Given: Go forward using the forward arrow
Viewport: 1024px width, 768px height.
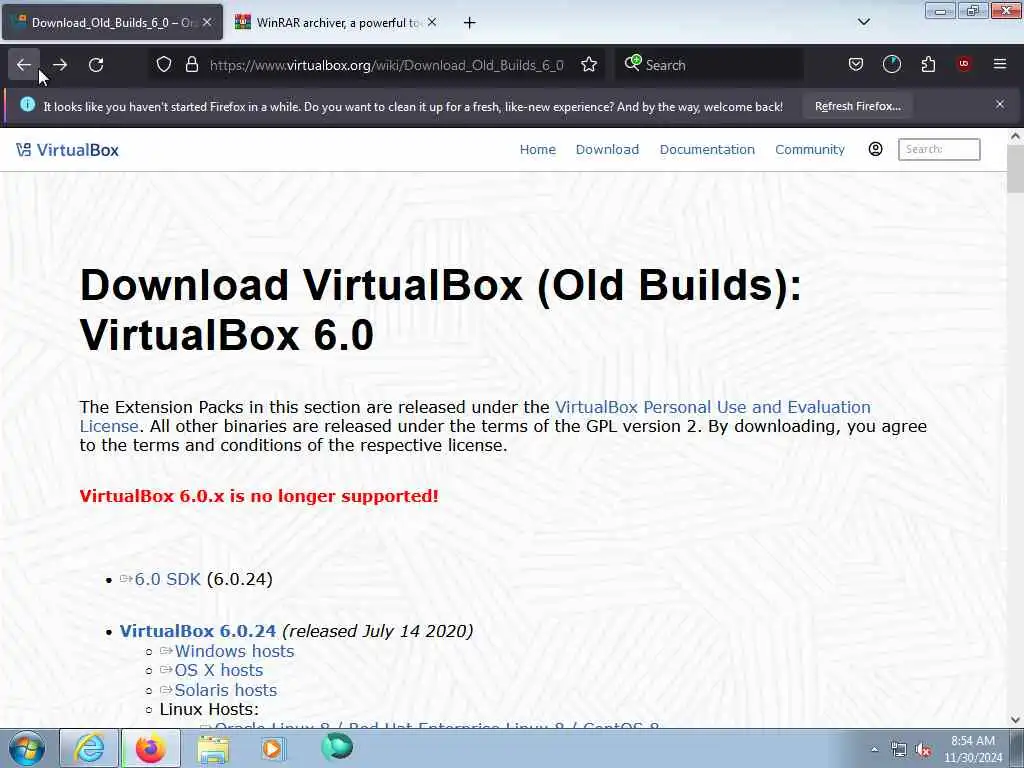Looking at the screenshot, I should [x=60, y=65].
